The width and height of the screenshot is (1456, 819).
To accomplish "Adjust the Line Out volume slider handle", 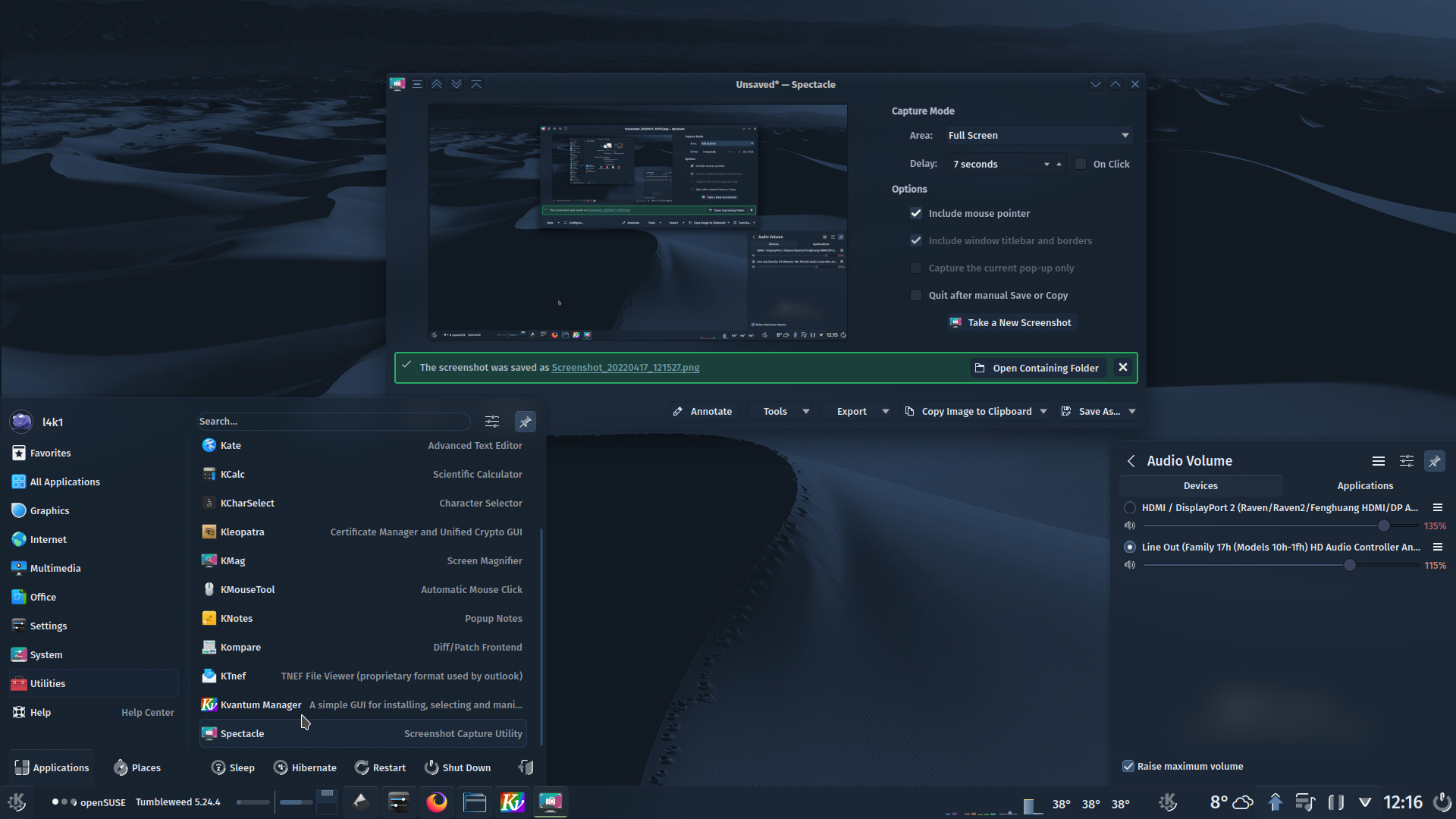I will [x=1350, y=565].
